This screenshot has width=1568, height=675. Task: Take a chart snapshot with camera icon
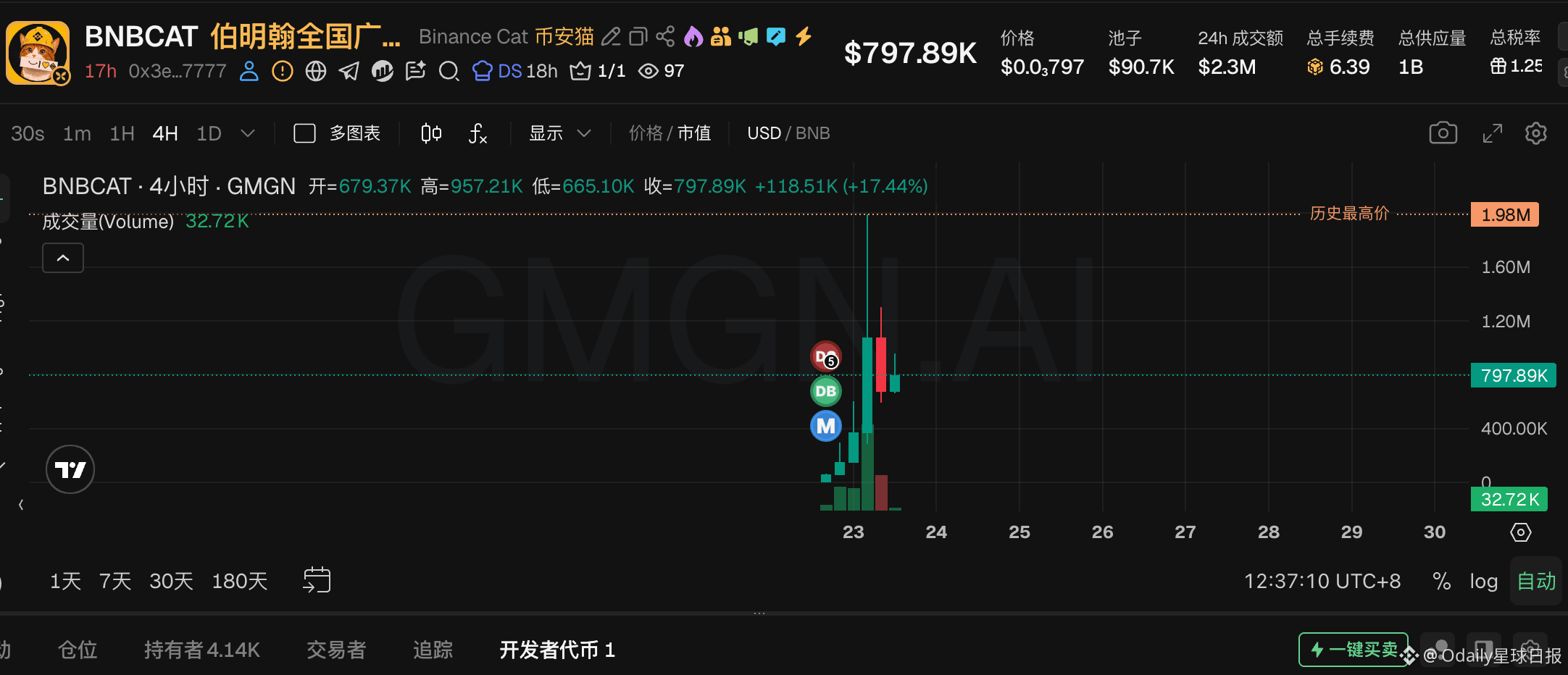[x=1443, y=133]
